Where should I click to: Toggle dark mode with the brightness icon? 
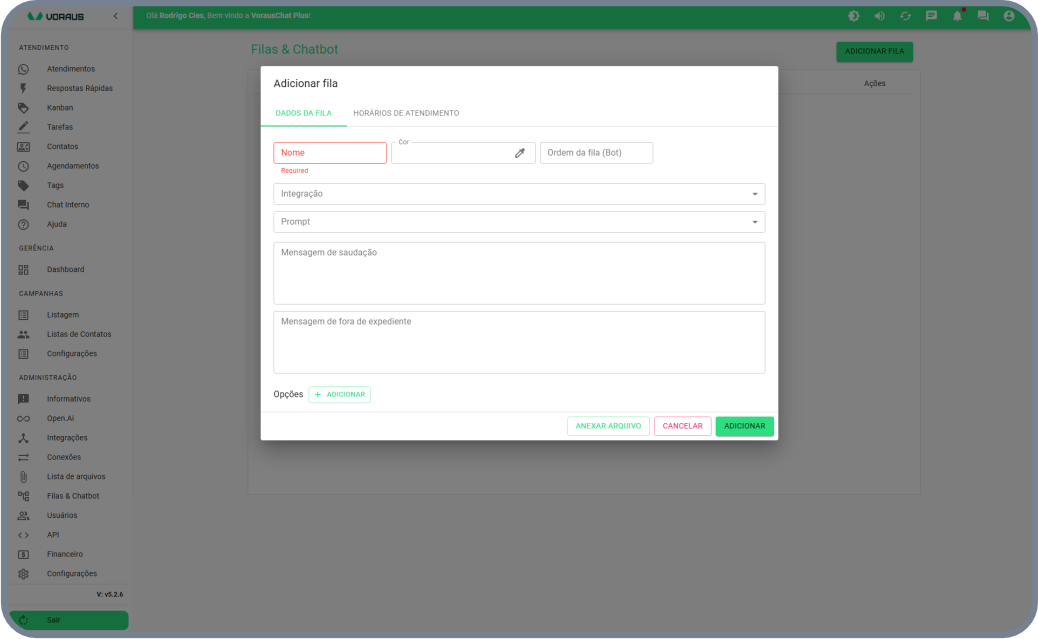coord(853,16)
